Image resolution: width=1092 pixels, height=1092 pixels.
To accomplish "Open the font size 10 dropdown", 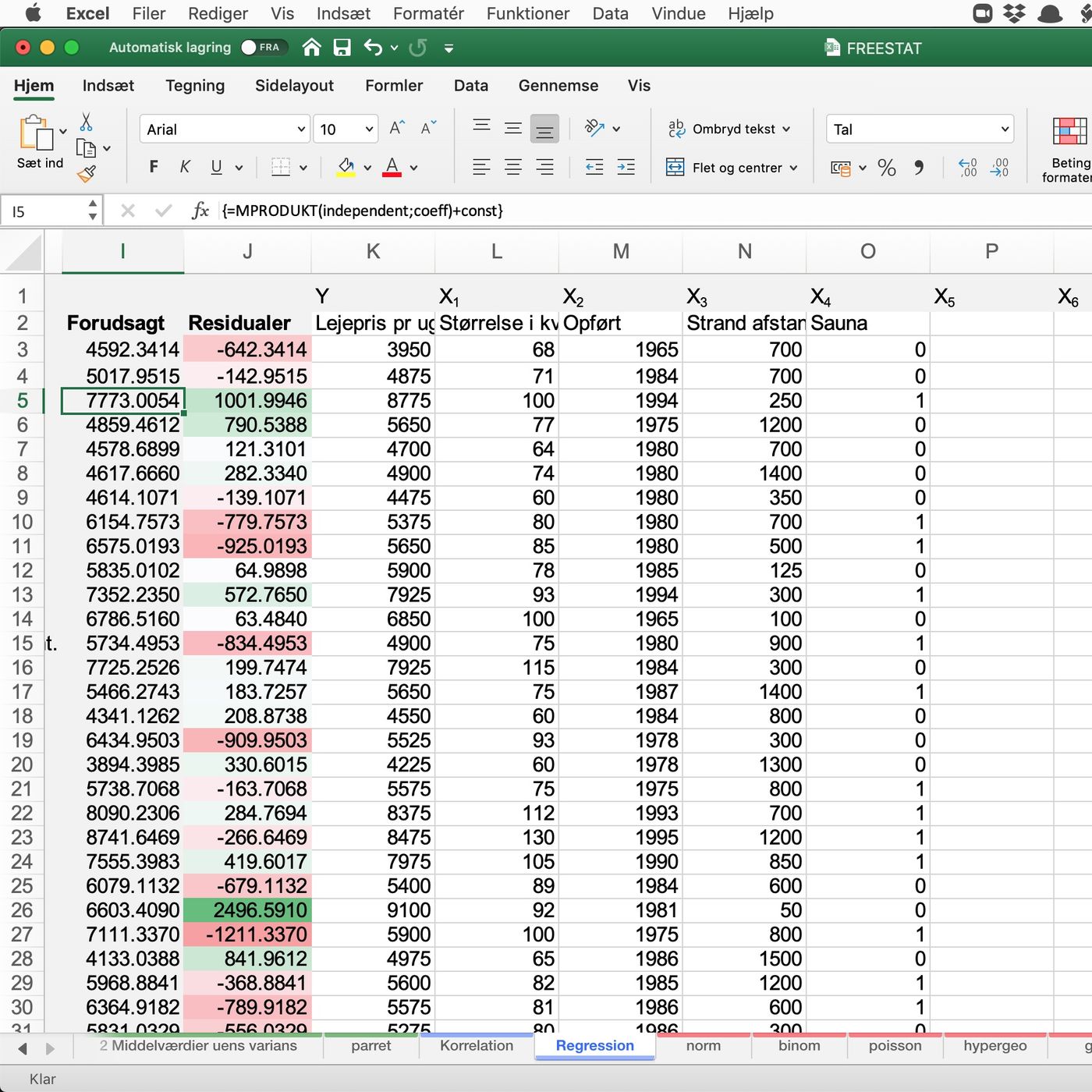I will pos(367,129).
